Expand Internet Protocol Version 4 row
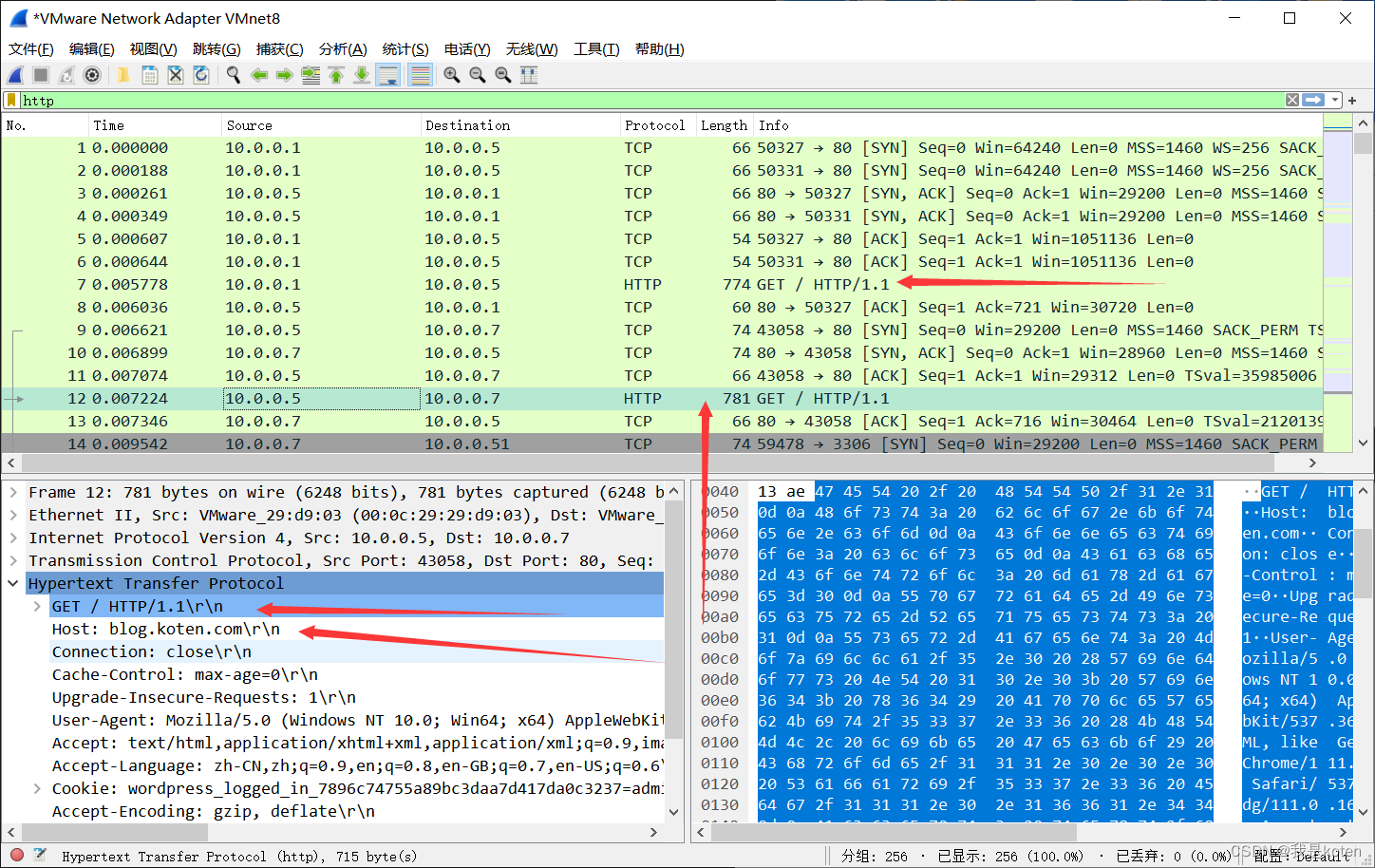 (x=13, y=538)
